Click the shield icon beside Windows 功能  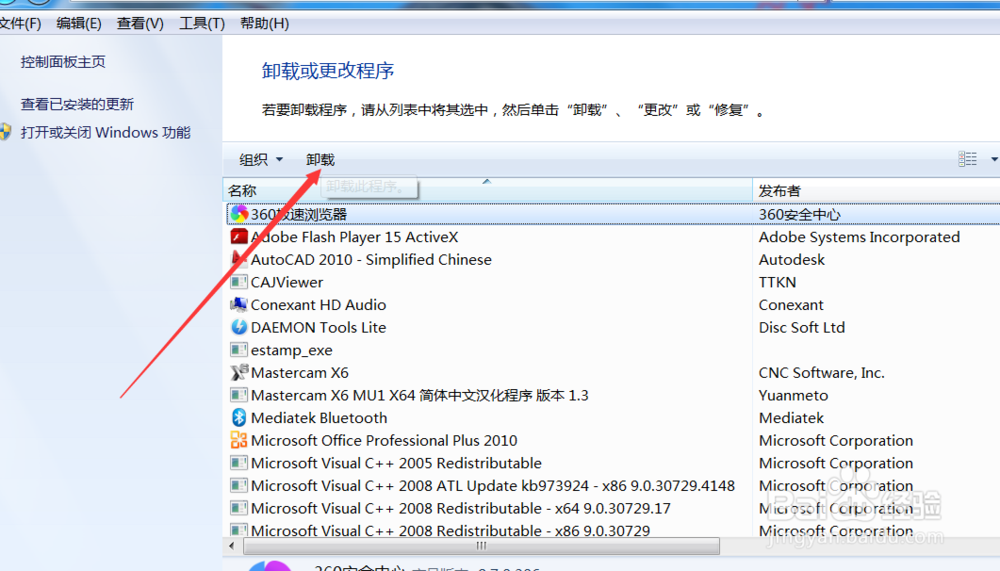[6, 132]
